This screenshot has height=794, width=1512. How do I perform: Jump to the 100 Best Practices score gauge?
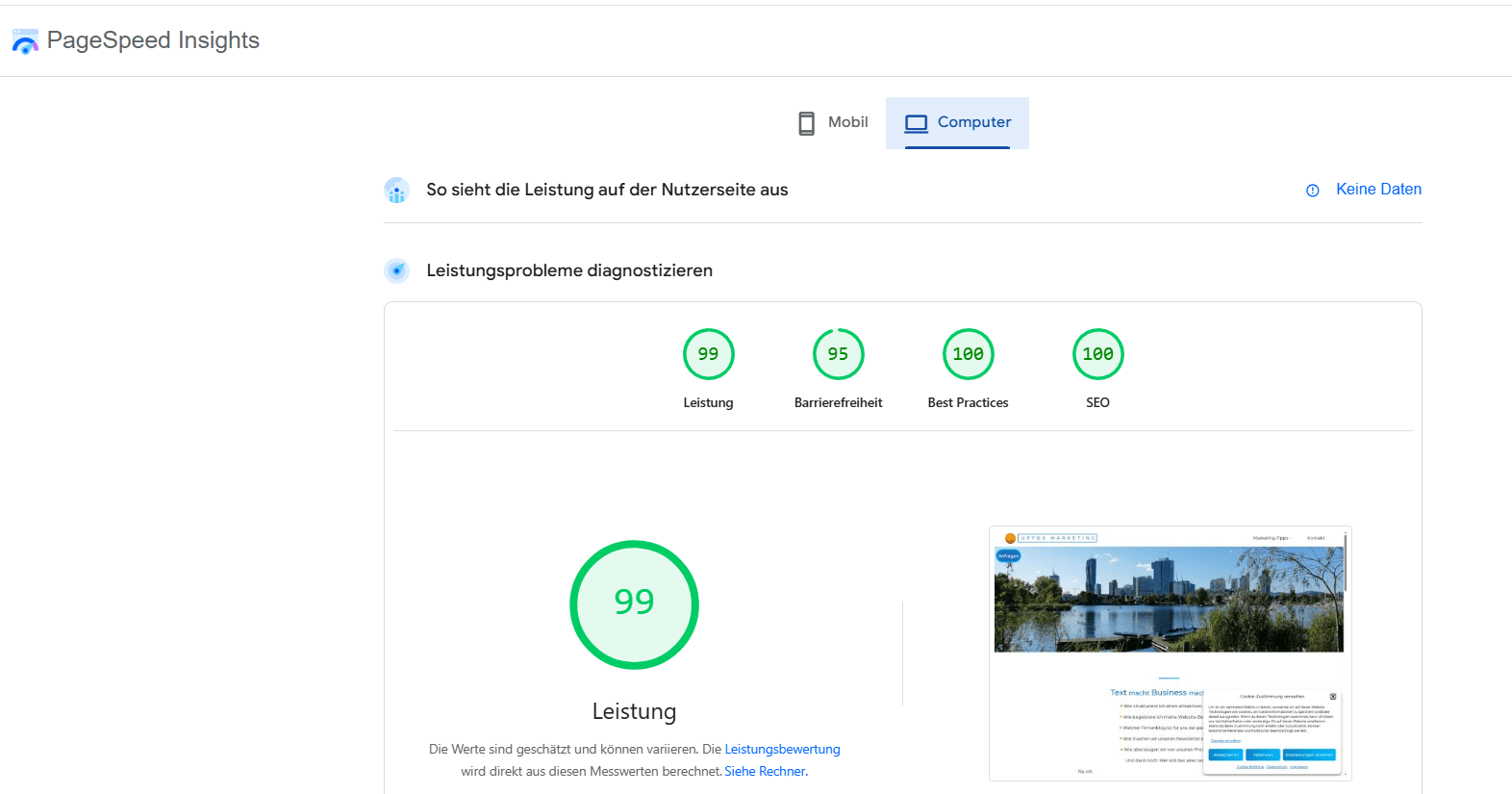pyautogui.click(x=968, y=354)
